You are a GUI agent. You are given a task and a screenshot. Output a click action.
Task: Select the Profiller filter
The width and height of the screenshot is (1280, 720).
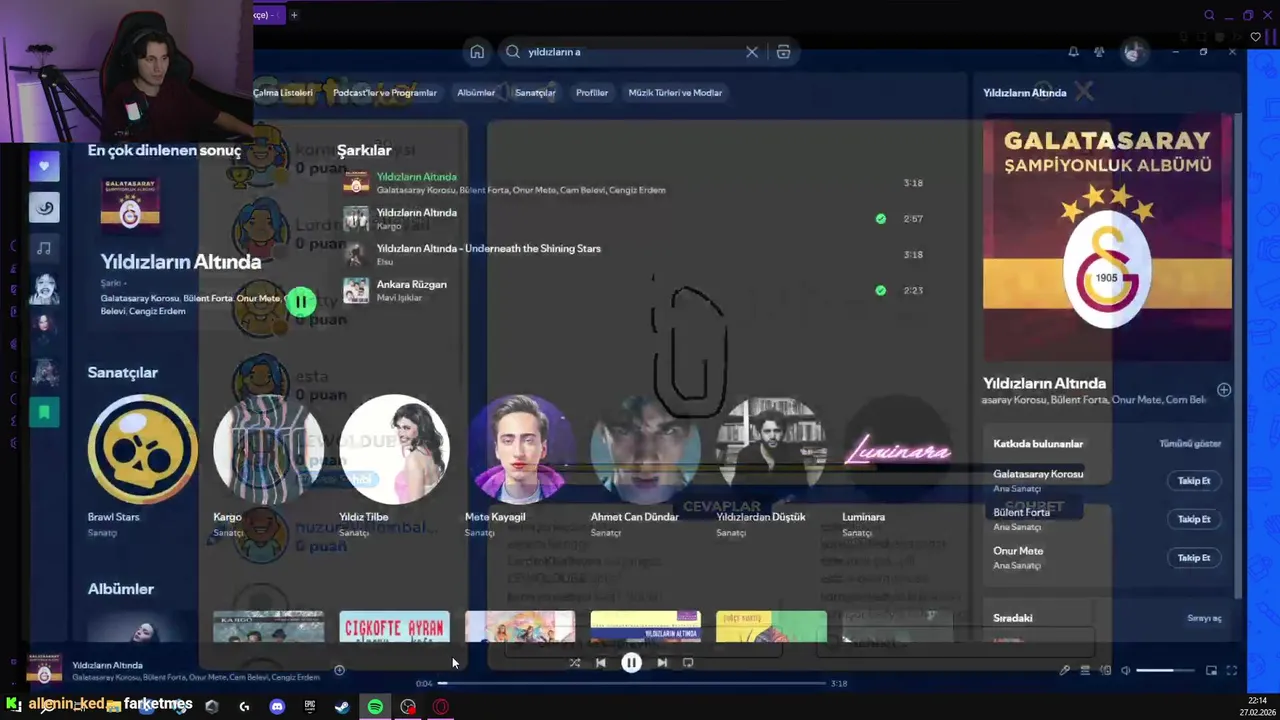[592, 92]
